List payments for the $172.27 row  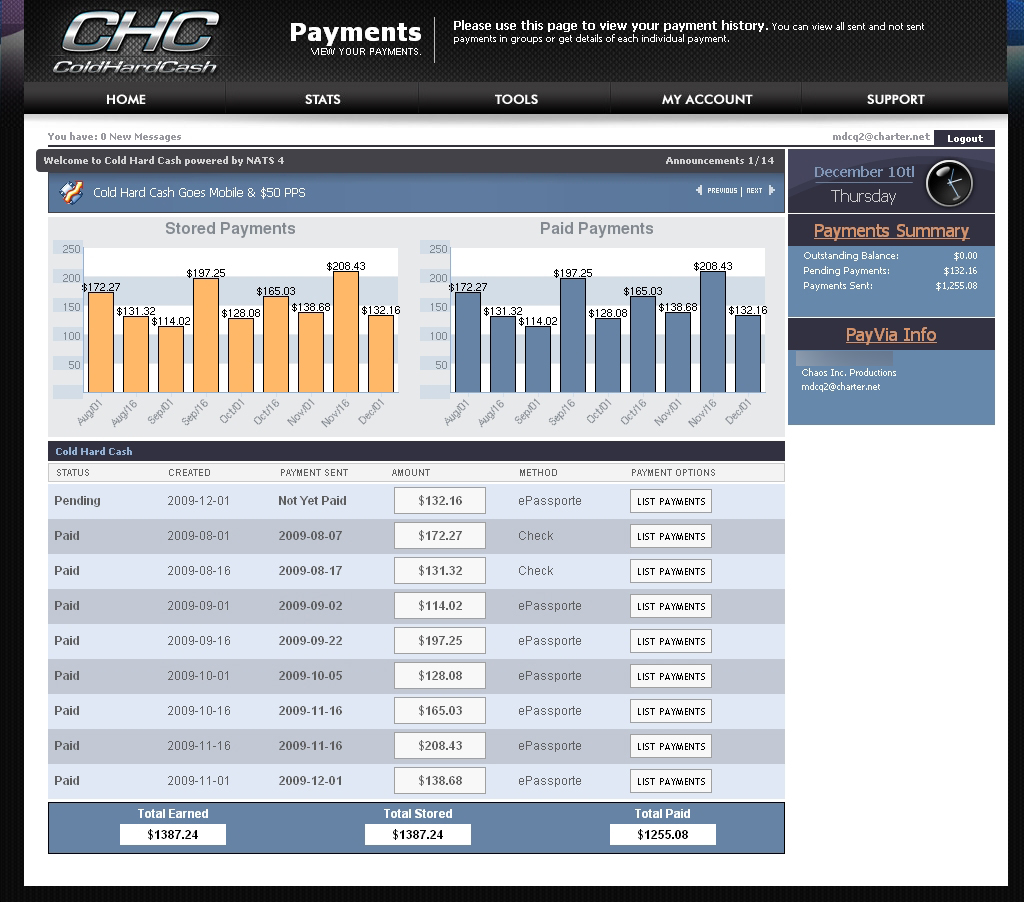(x=671, y=536)
